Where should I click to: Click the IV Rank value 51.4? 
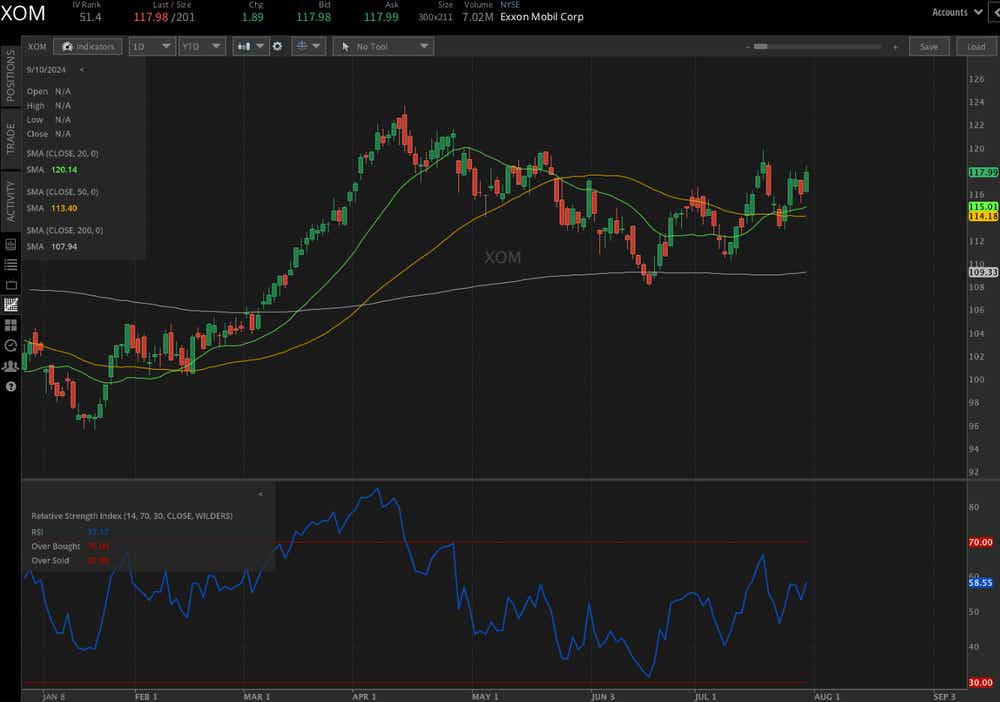coord(90,17)
